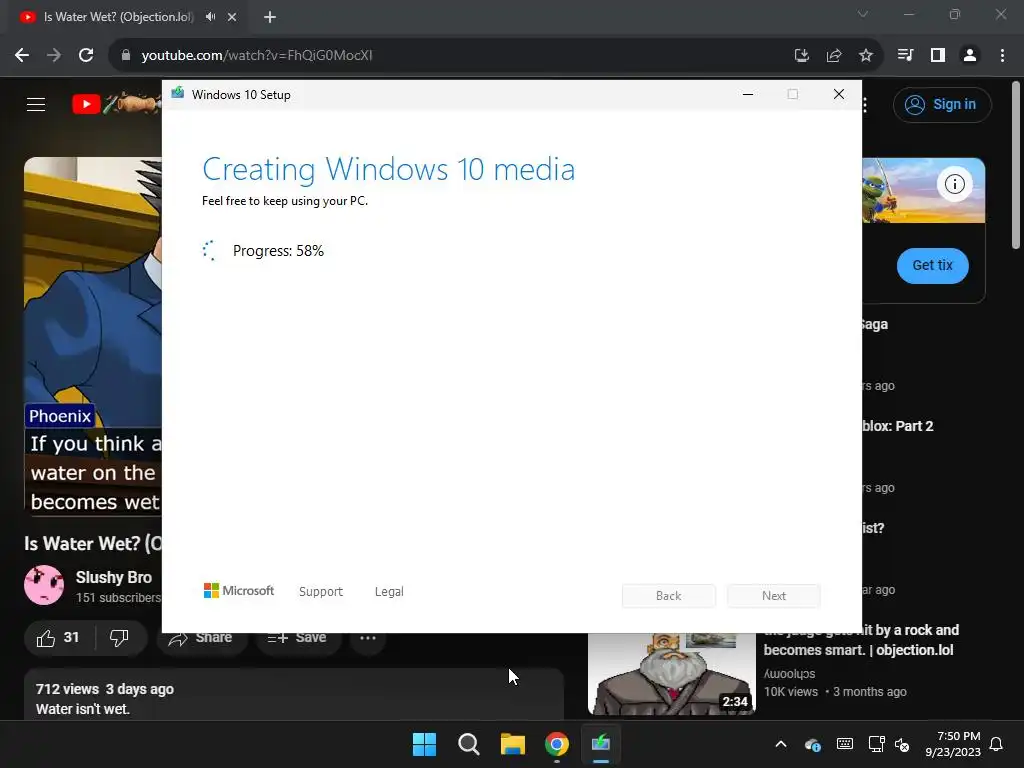Open Chrome tab search chevron
This screenshot has width=1024, height=768.
[x=863, y=14]
